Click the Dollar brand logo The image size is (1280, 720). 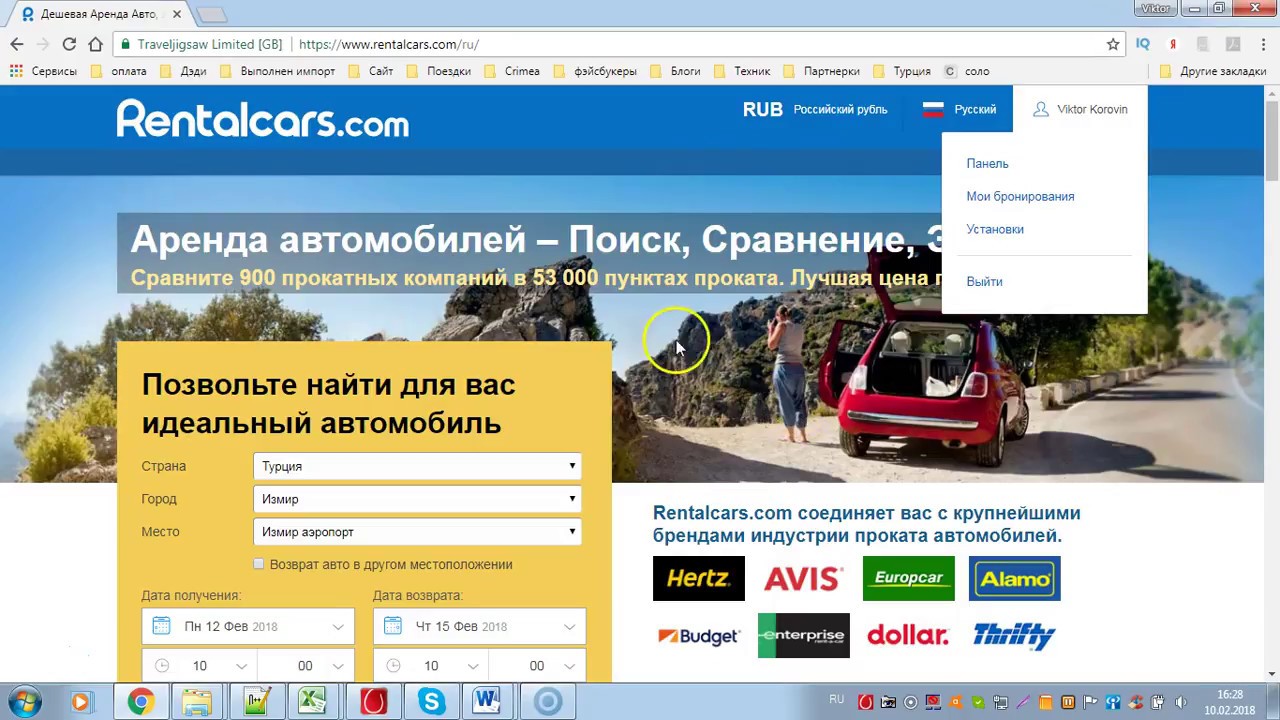[x=909, y=636]
